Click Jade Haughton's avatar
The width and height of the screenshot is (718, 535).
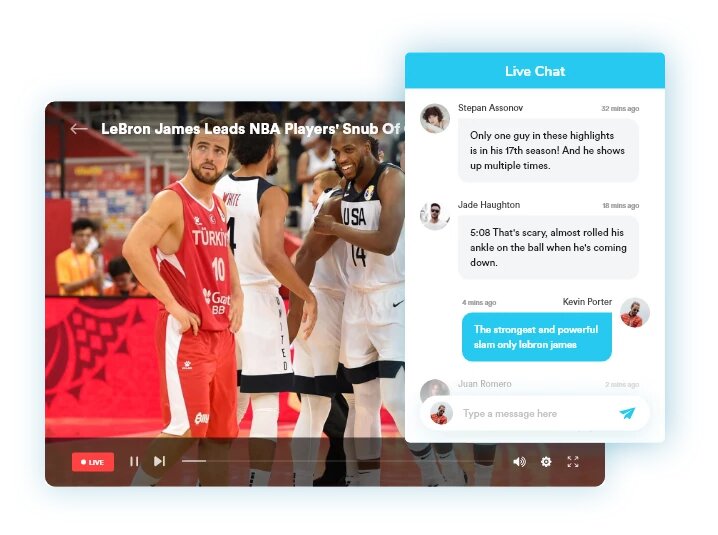click(x=435, y=215)
